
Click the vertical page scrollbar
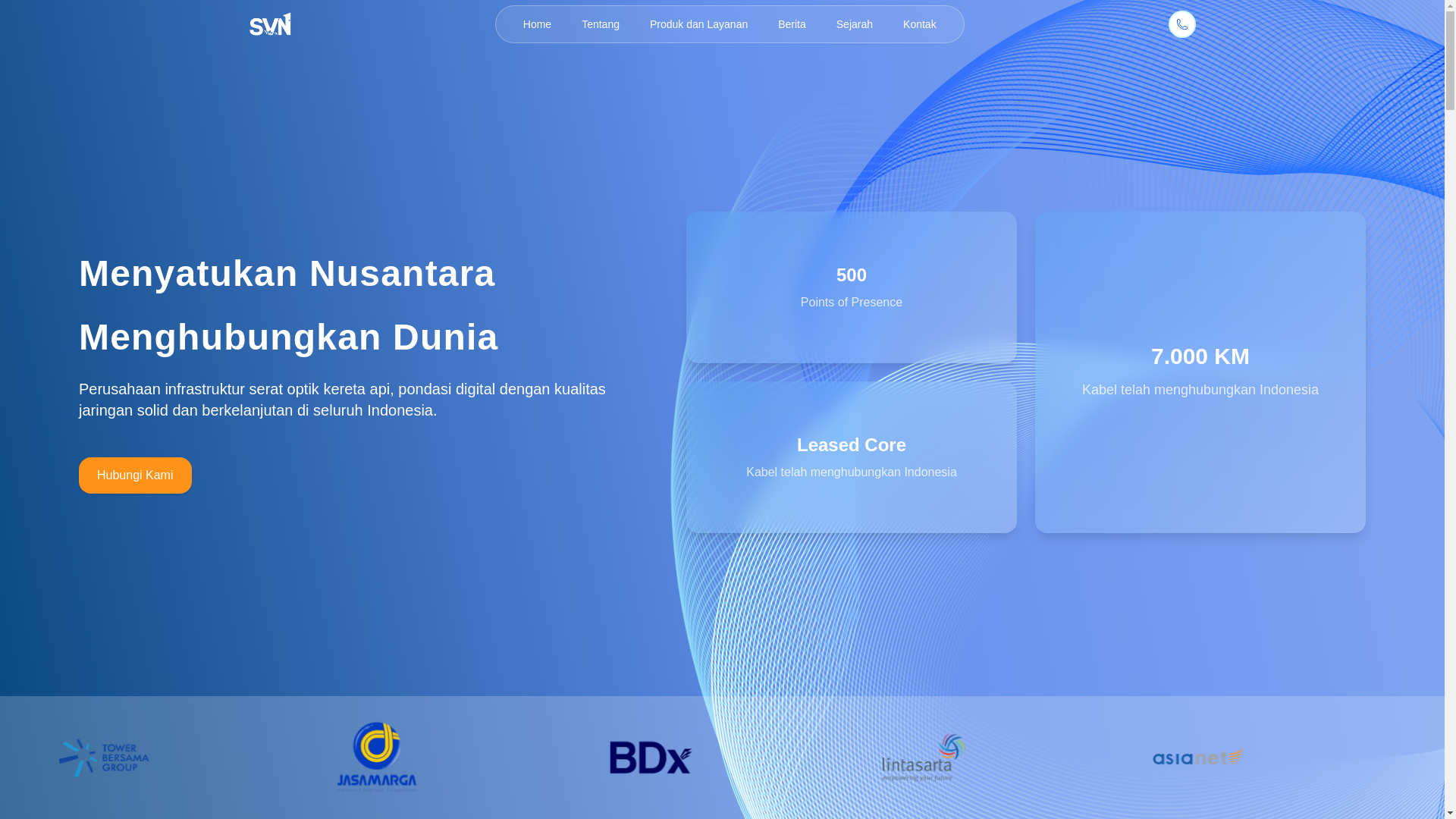pos(1450,409)
